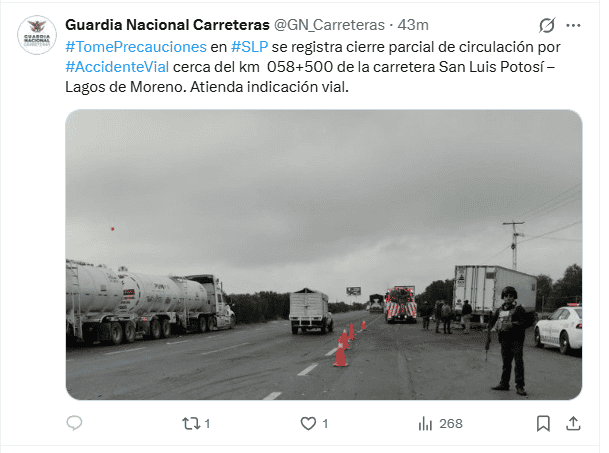Open the post via the 43m timestamp
609x453 pixels.
click(x=413, y=25)
